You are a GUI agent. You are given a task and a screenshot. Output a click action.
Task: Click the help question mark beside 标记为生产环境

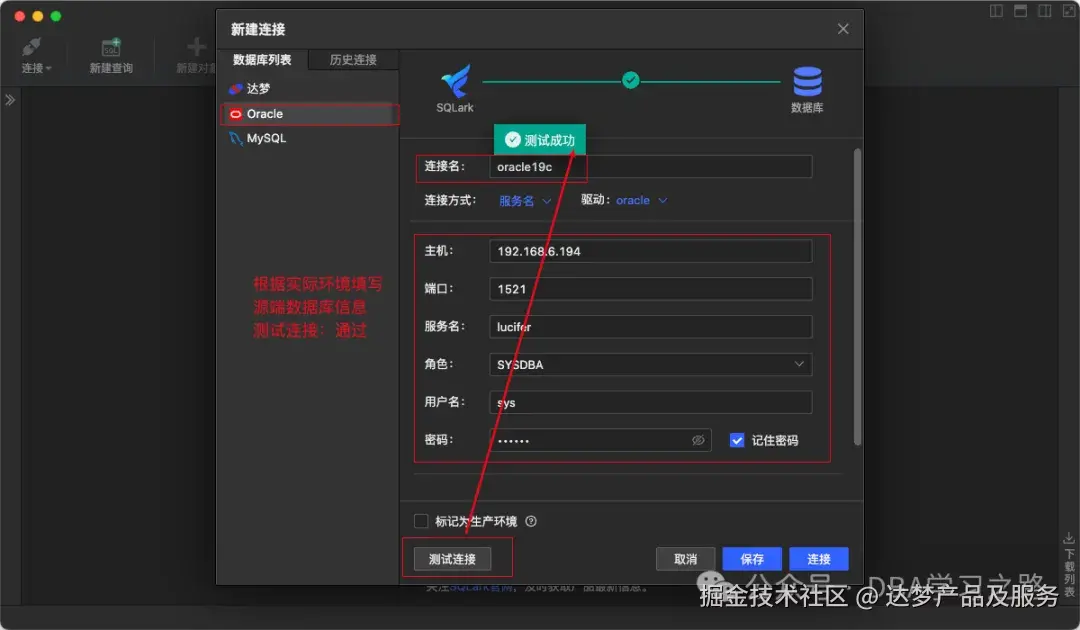pos(531,521)
